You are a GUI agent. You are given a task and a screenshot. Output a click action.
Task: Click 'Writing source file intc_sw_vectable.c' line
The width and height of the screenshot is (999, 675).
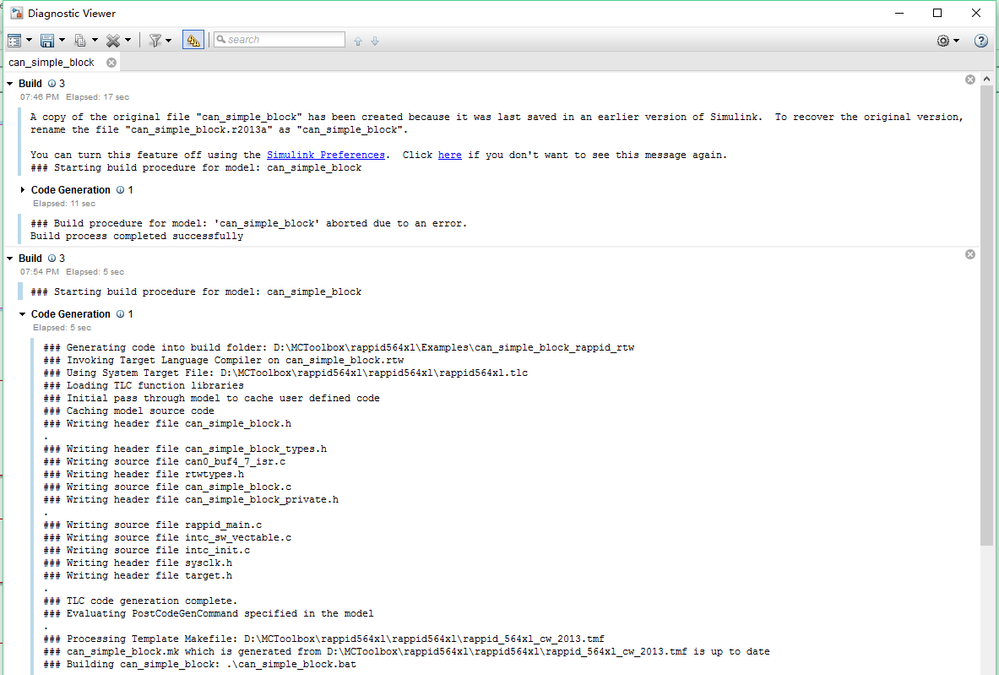point(167,538)
